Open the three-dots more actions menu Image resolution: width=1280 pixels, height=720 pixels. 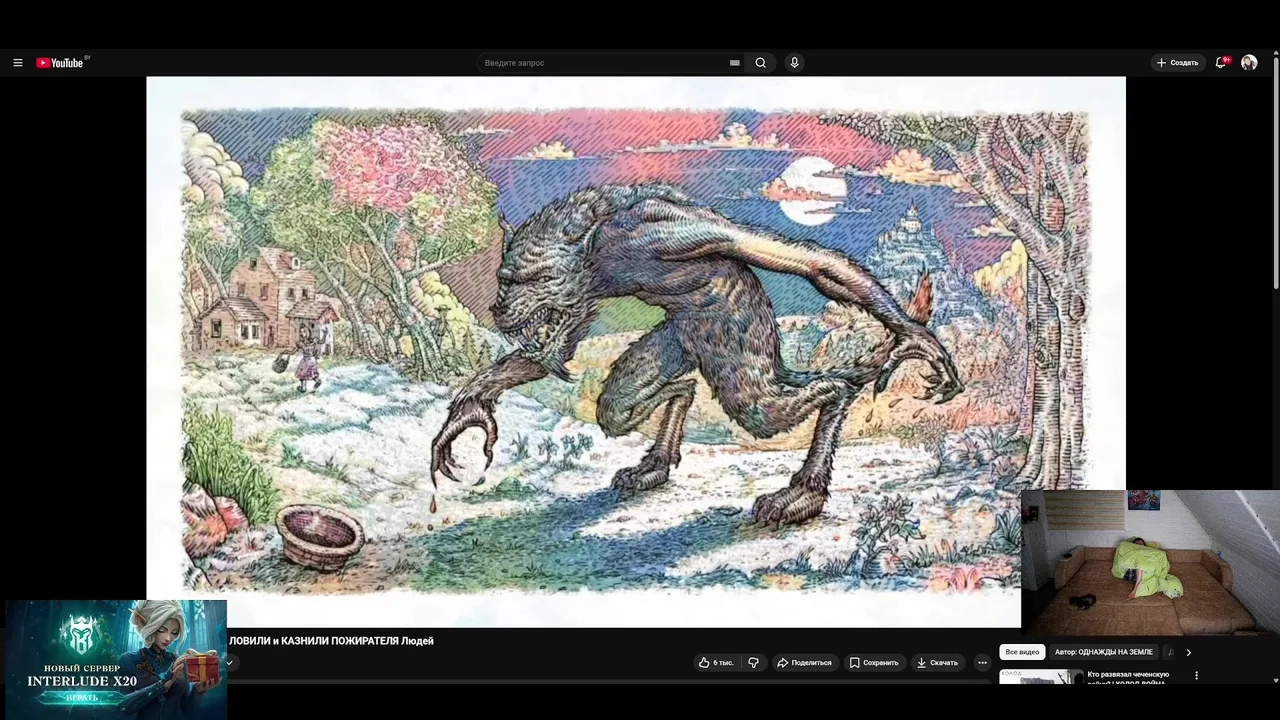click(x=982, y=663)
